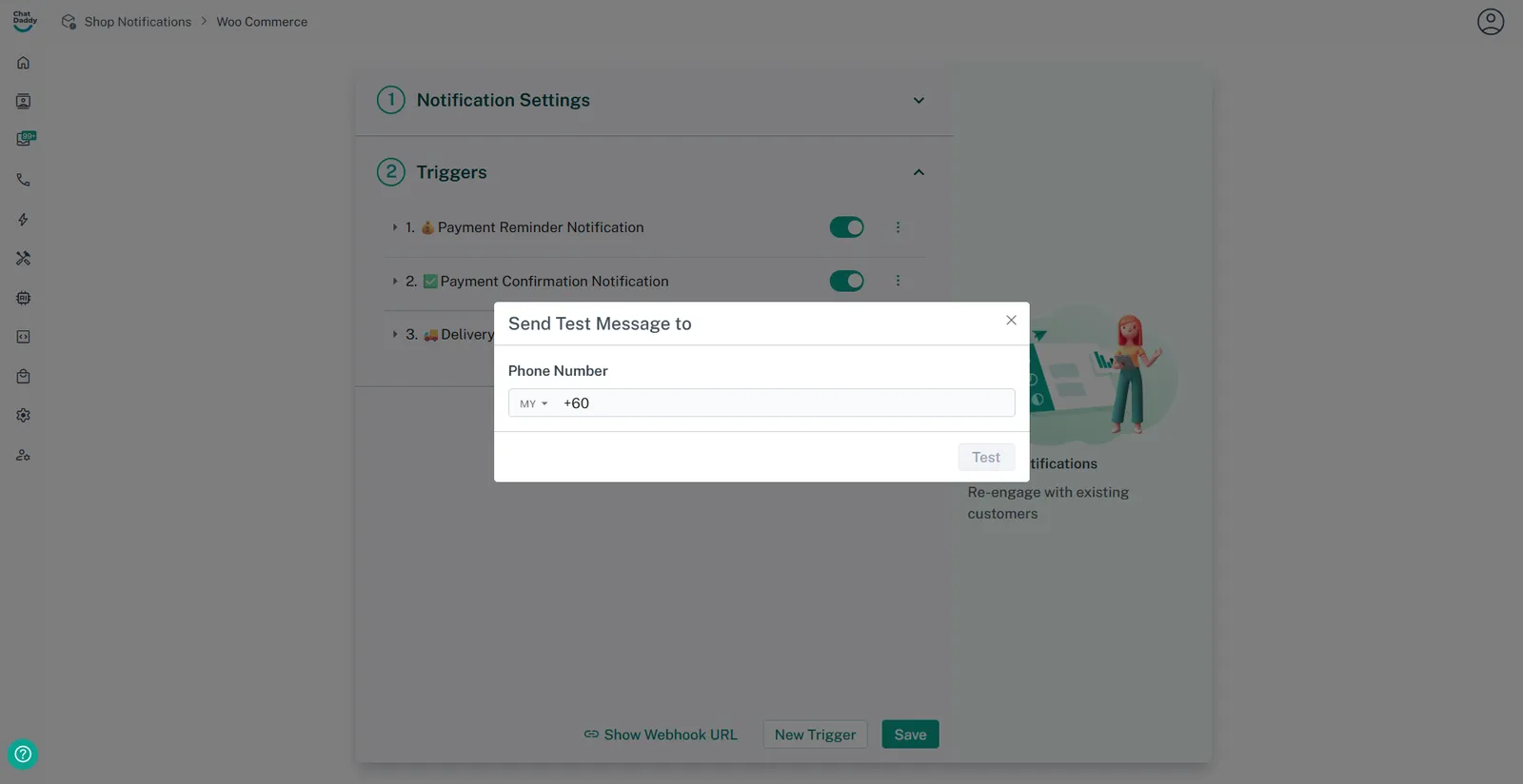Image resolution: width=1523 pixels, height=784 pixels.
Task: Open the Contacts icon in sidebar
Action: [24, 102]
